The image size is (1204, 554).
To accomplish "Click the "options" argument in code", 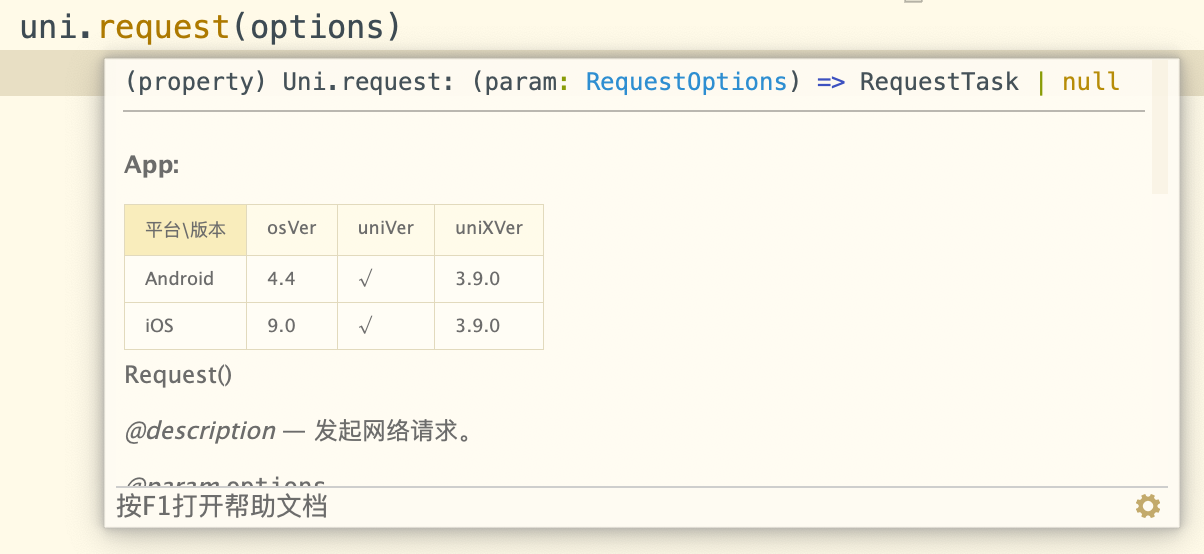I will [317, 27].
